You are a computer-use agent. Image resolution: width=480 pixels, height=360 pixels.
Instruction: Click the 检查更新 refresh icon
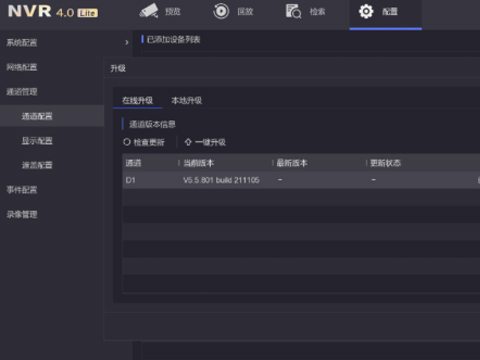127,142
